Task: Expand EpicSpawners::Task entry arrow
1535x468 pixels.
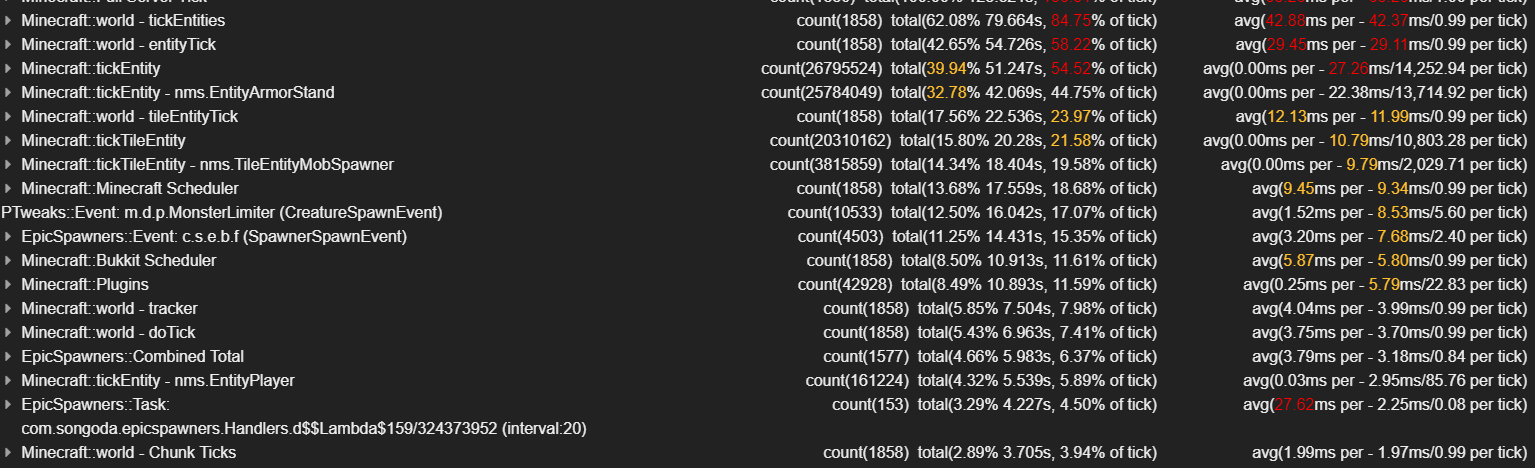Action: (8, 404)
